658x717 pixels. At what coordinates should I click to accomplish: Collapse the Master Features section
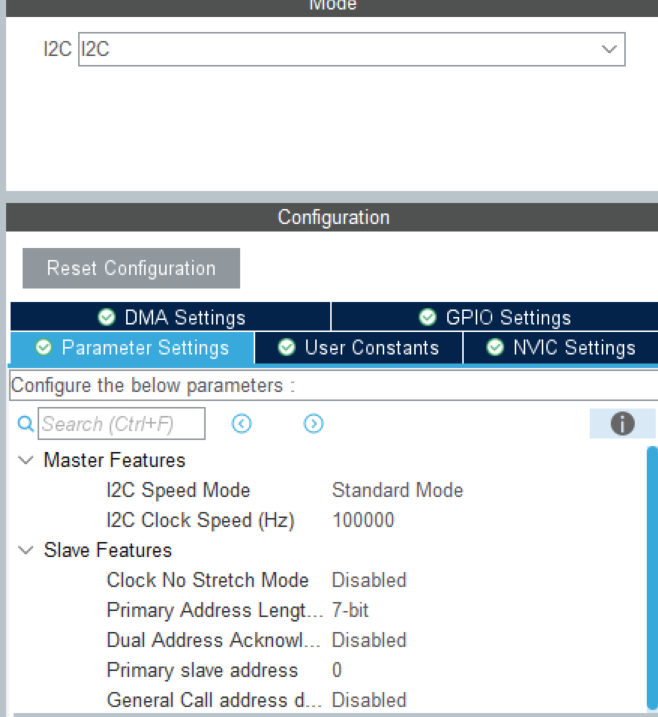coord(25,461)
